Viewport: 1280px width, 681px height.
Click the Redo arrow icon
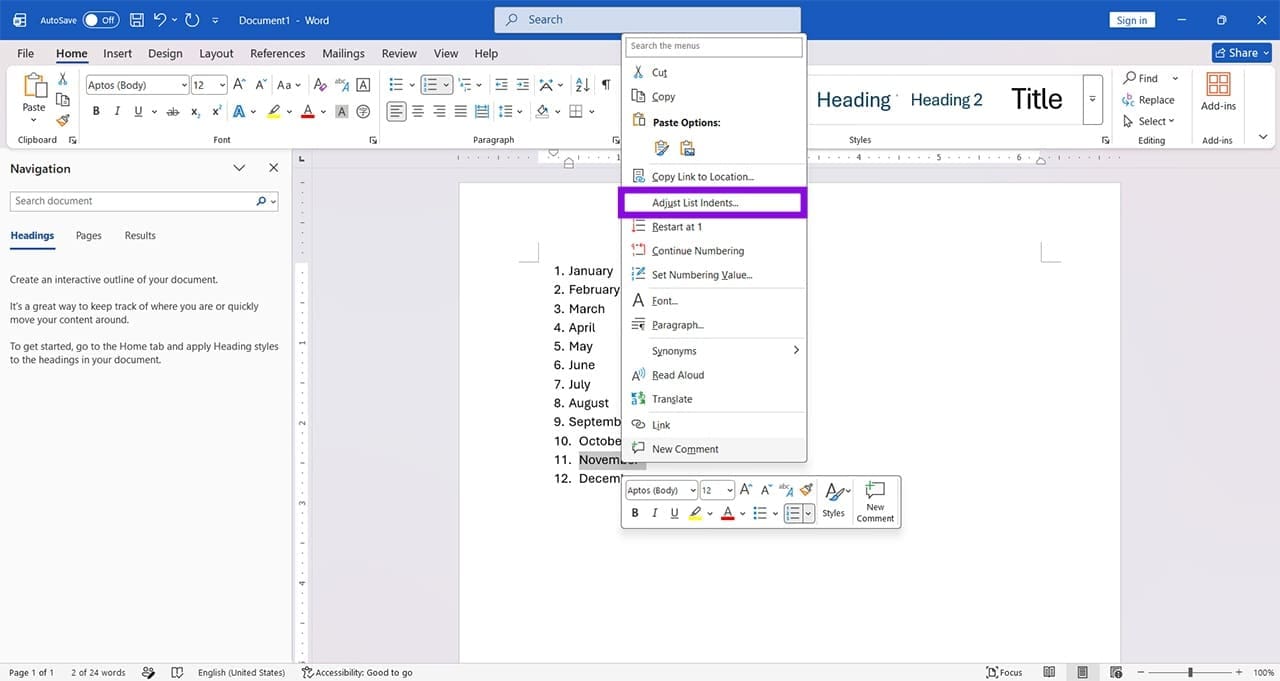pos(192,20)
